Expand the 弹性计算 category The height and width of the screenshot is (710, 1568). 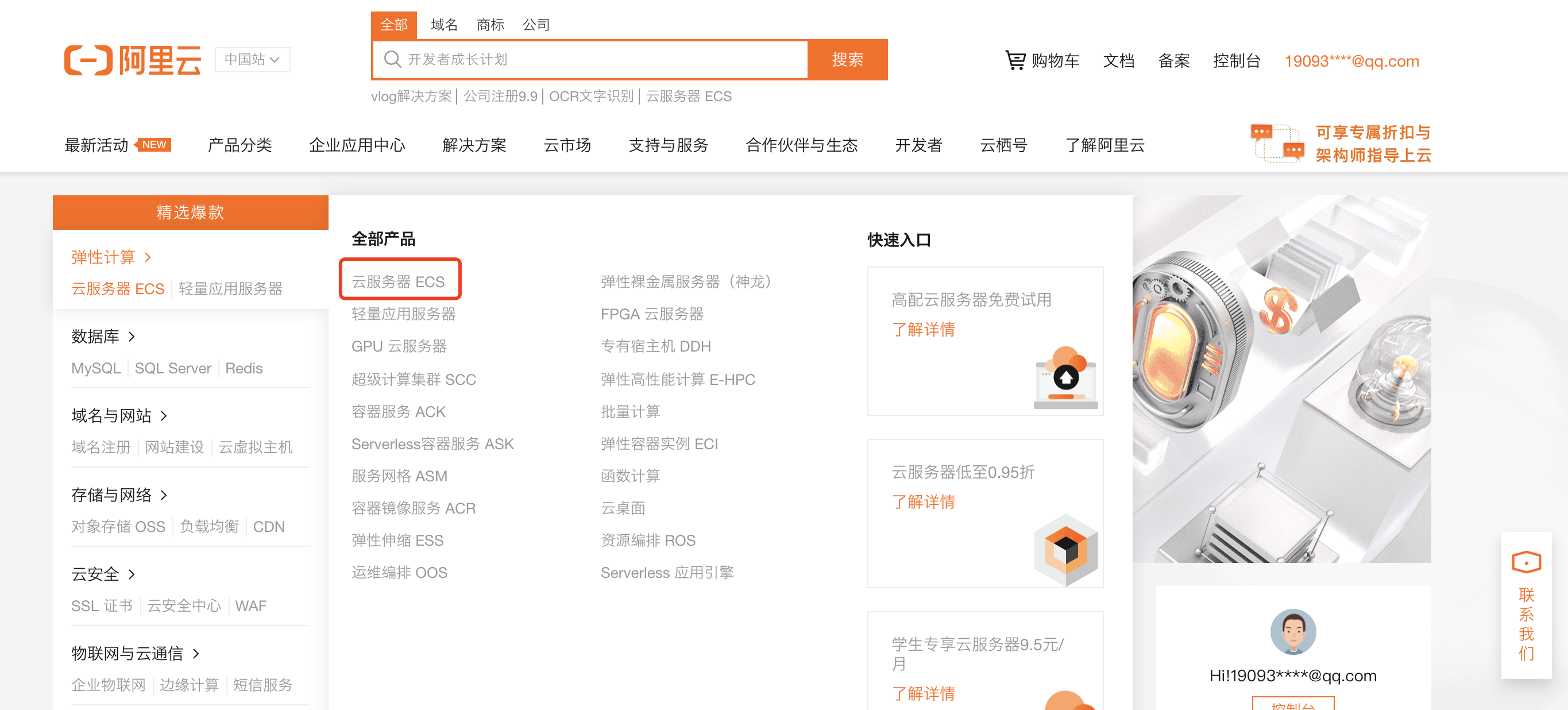point(111,257)
